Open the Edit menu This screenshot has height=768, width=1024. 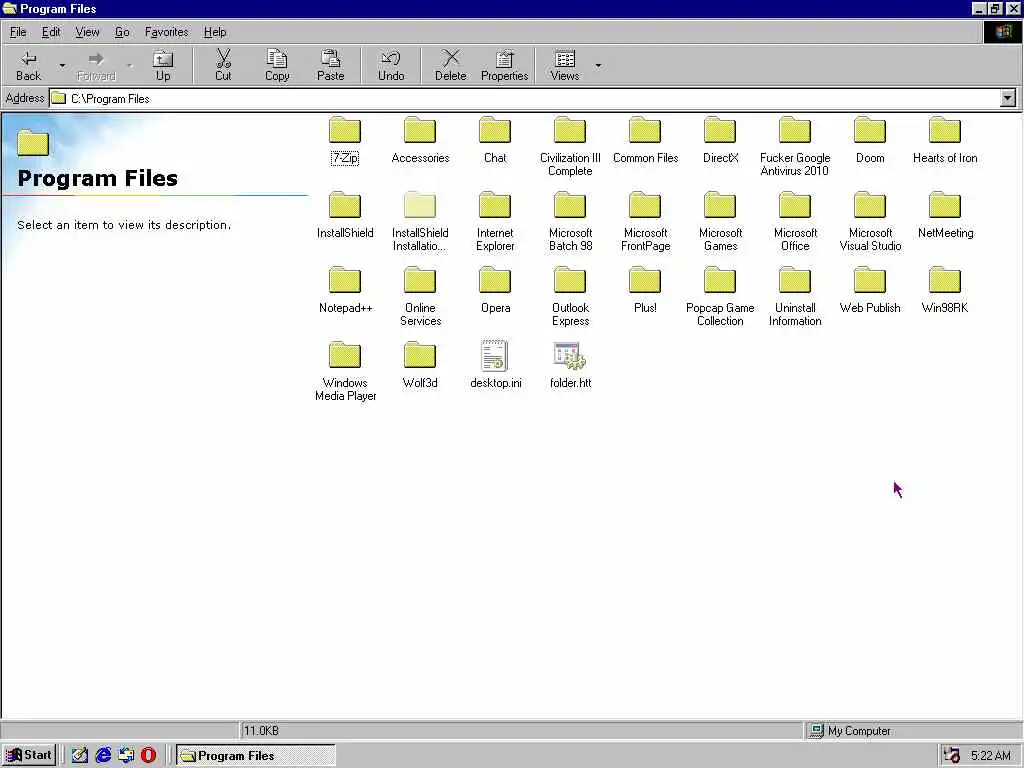tap(51, 32)
